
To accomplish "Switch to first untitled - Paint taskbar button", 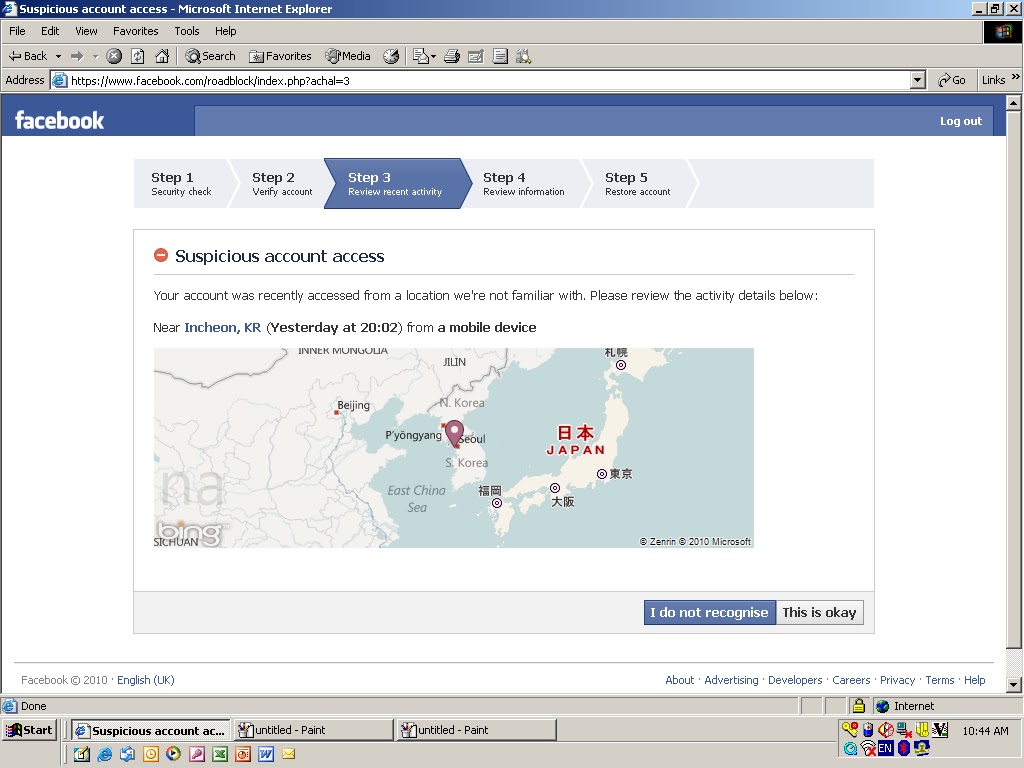I will tap(312, 730).
